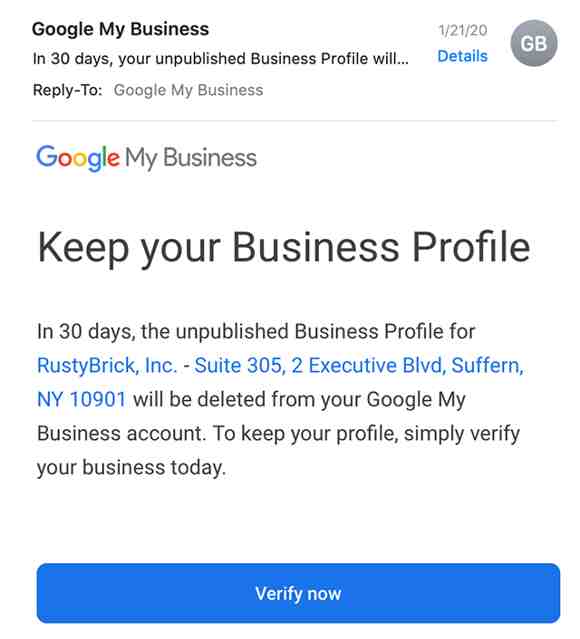The width and height of the screenshot is (580, 639).
Task: Click the GB sender avatar icon
Action: pos(534,43)
